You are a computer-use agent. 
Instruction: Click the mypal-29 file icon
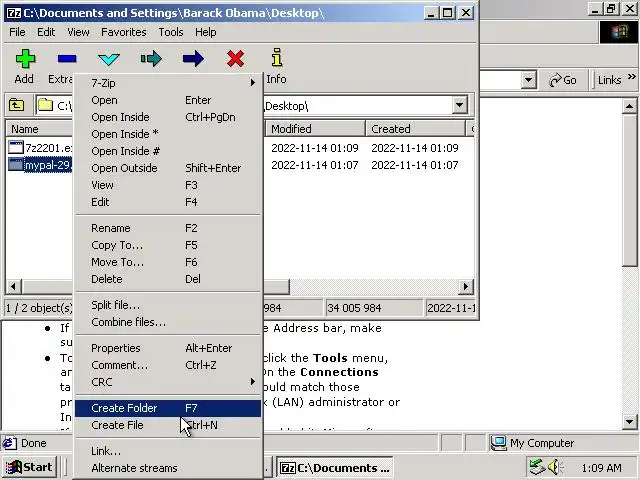coord(16,165)
